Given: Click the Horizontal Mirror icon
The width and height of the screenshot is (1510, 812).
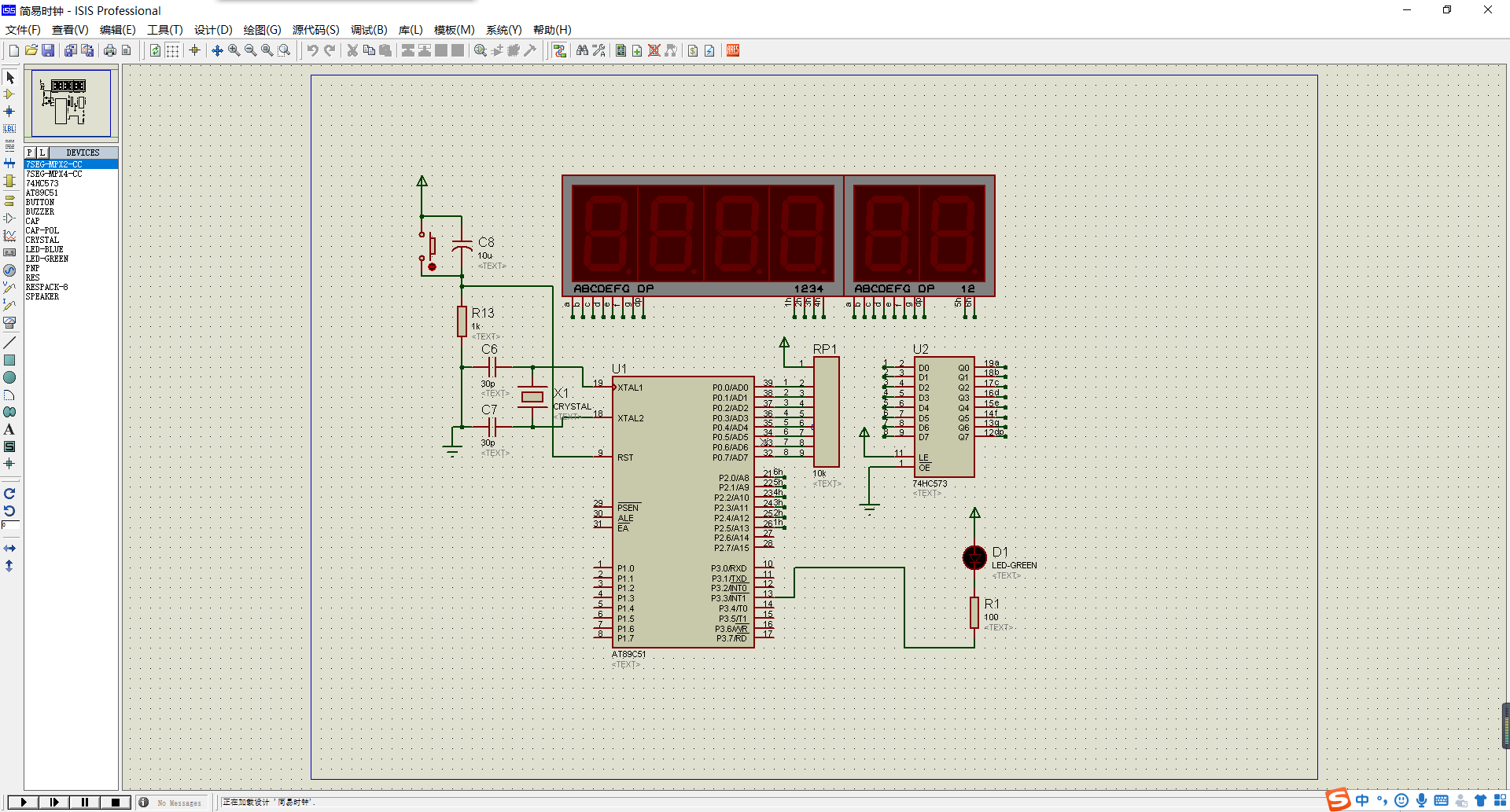Looking at the screenshot, I should click(9, 548).
